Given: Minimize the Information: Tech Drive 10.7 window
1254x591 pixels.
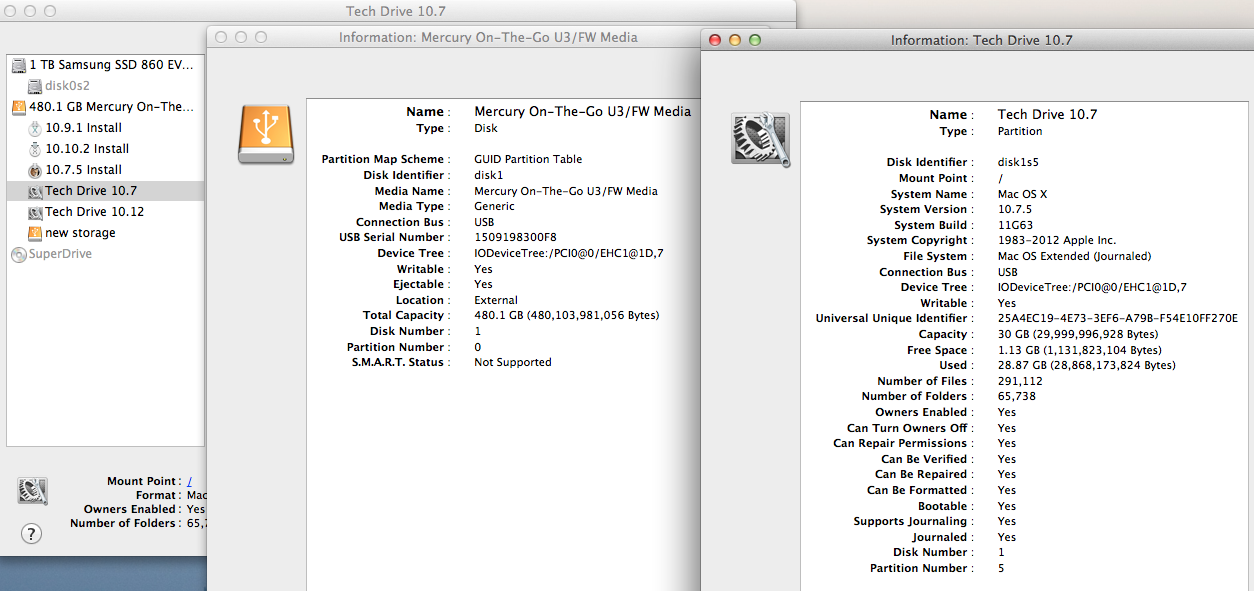Looking at the screenshot, I should click(735, 40).
